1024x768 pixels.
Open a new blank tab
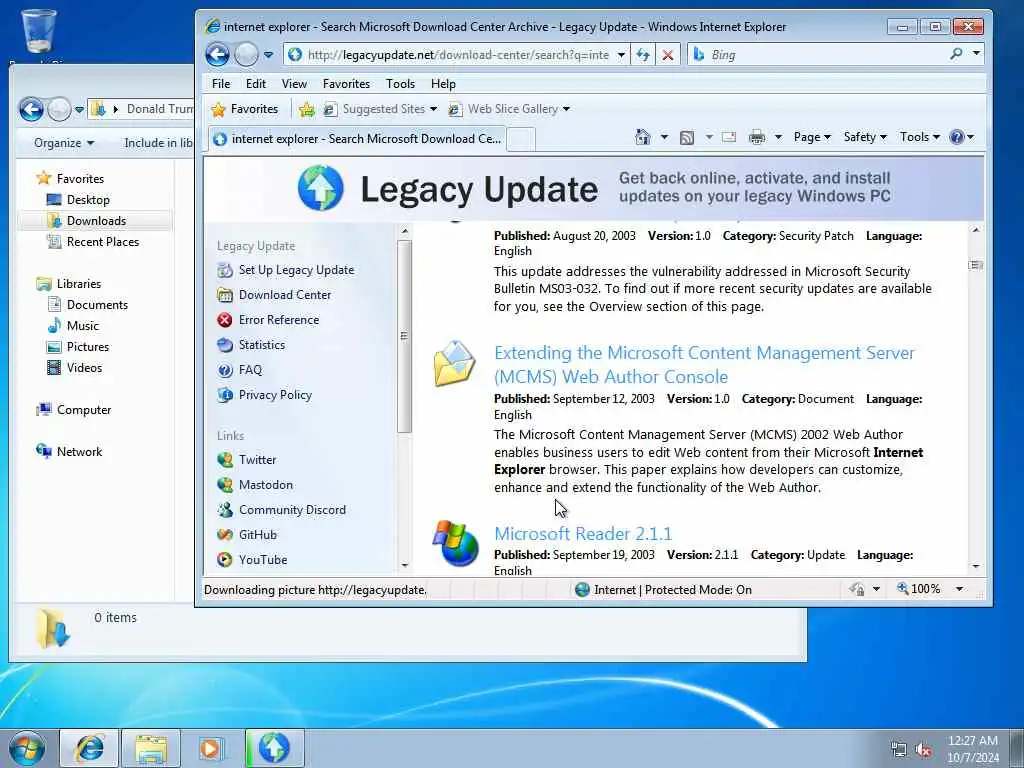tap(520, 139)
